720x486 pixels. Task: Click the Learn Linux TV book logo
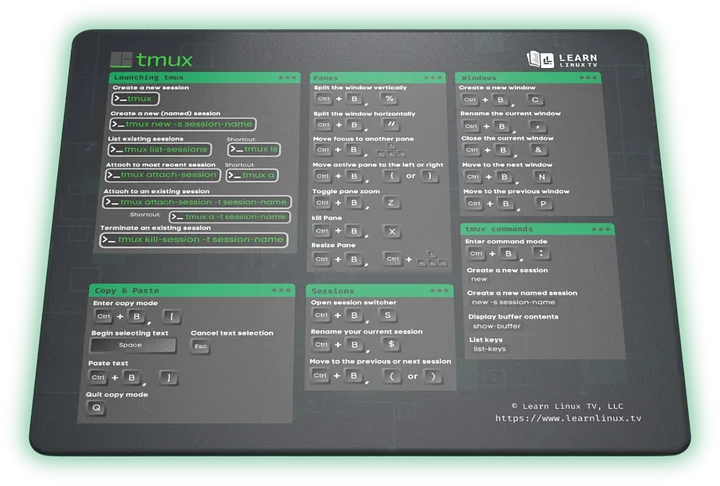click(540, 59)
